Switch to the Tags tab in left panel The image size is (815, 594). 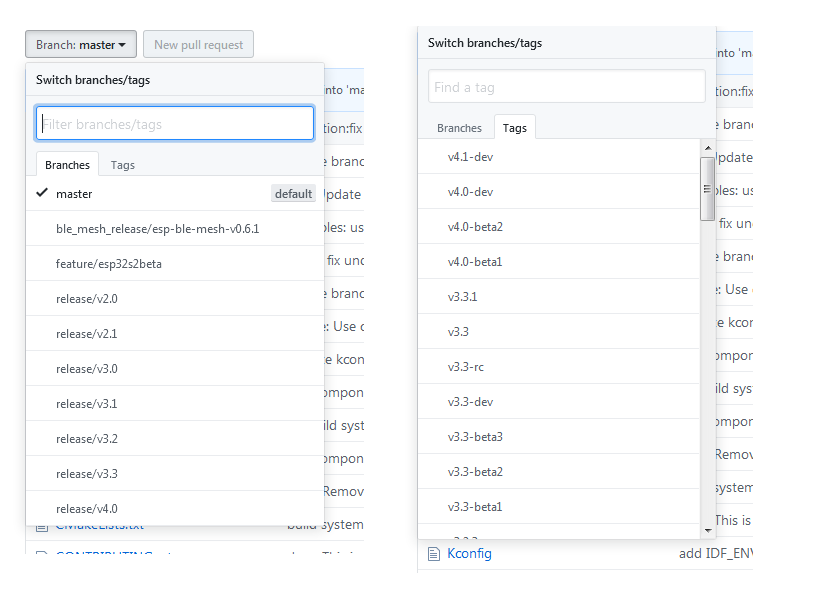pyautogui.click(x=123, y=165)
